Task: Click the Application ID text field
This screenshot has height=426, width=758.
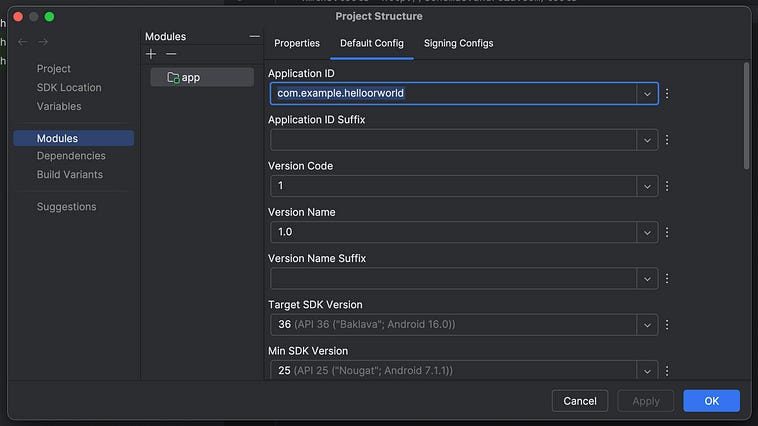Action: click(453, 93)
